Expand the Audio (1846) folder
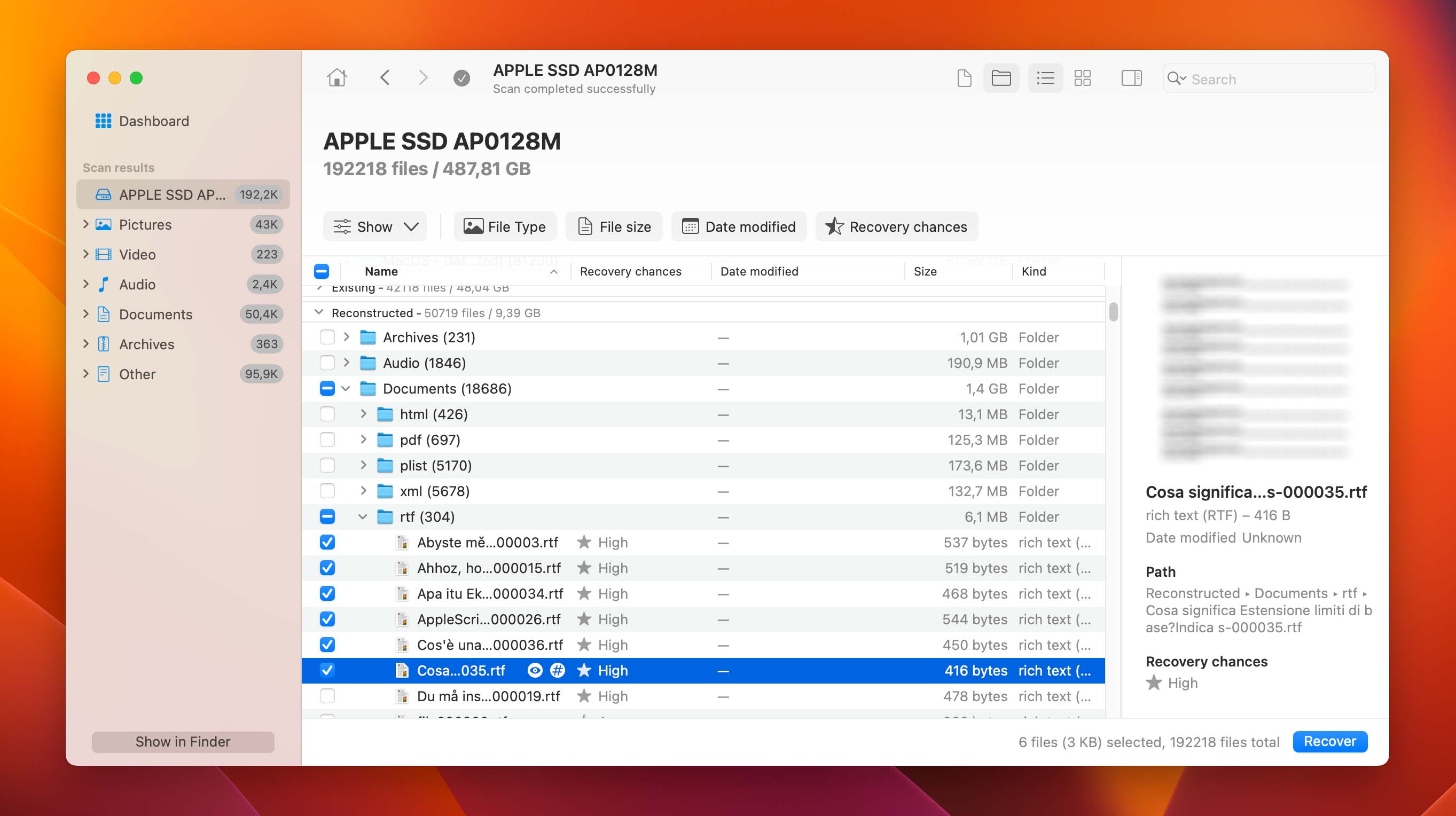The image size is (1456, 816). [347, 363]
